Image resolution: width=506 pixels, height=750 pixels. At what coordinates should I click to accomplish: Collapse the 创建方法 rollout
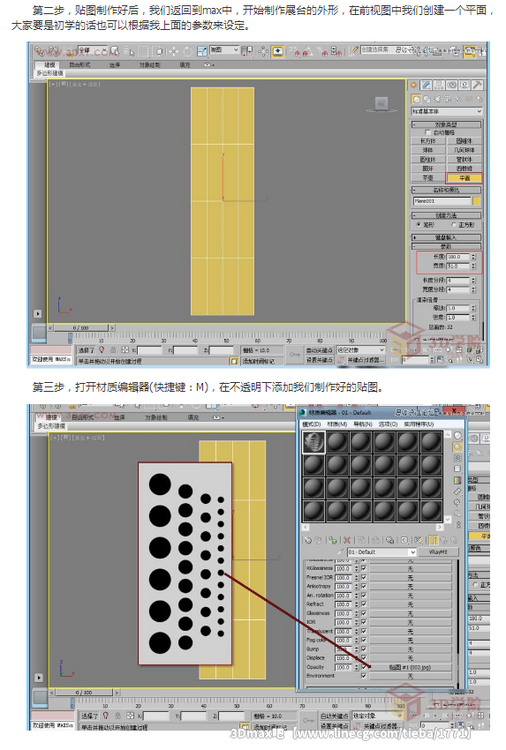coord(447,215)
